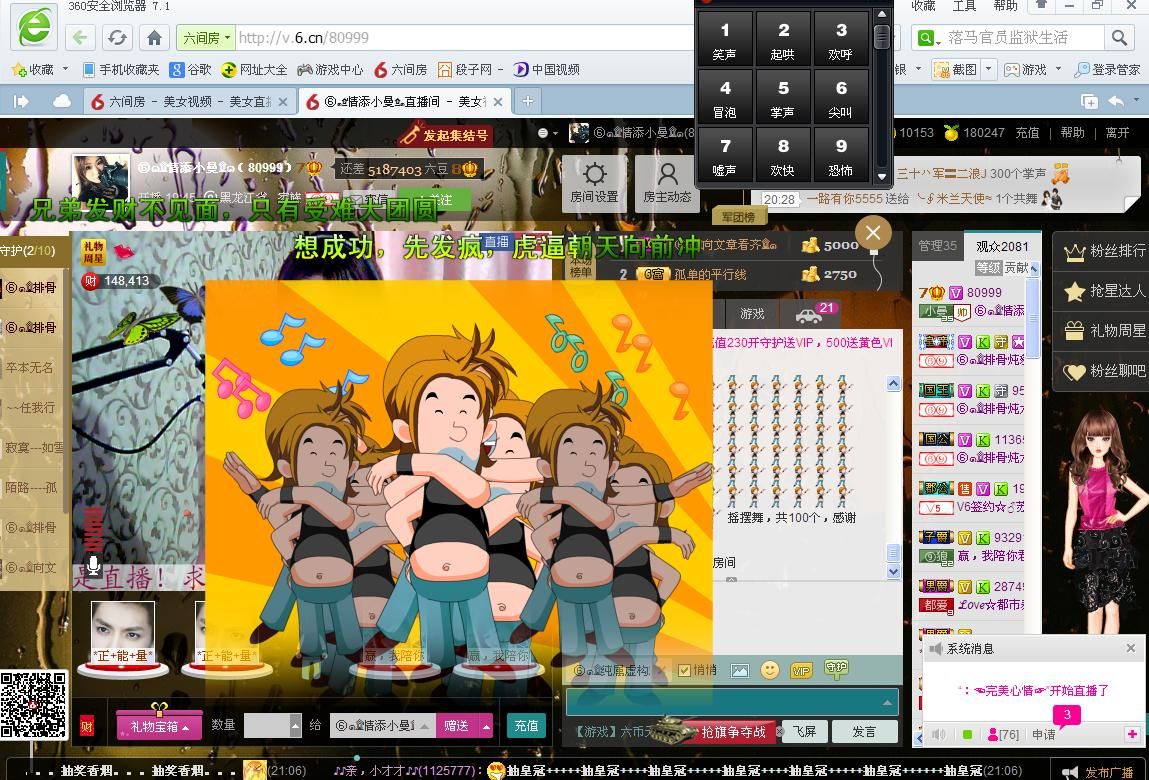Click the picture insert icon in chat
Viewport: 1149px width, 780px height.
coord(740,671)
